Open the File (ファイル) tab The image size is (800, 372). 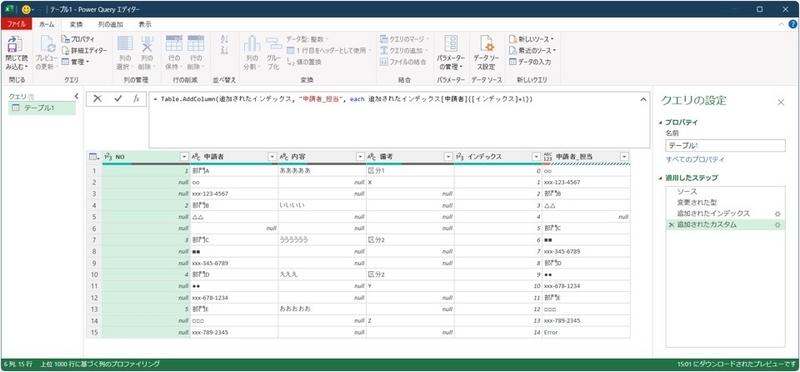click(16, 24)
